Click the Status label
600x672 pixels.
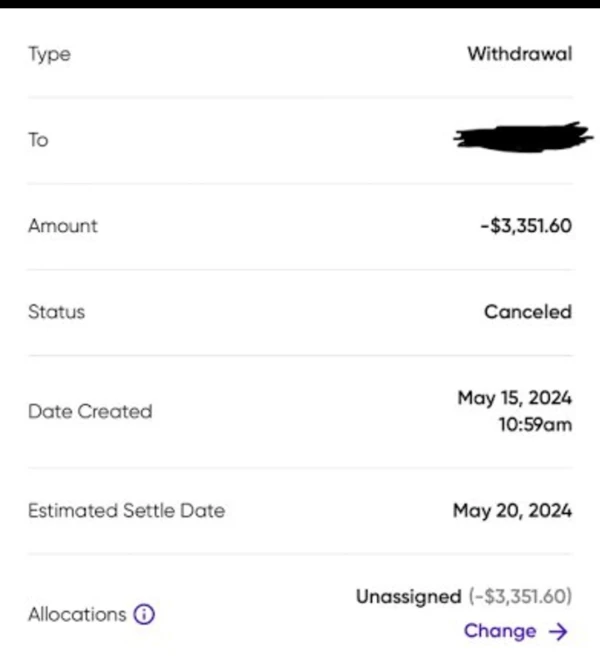(56, 312)
